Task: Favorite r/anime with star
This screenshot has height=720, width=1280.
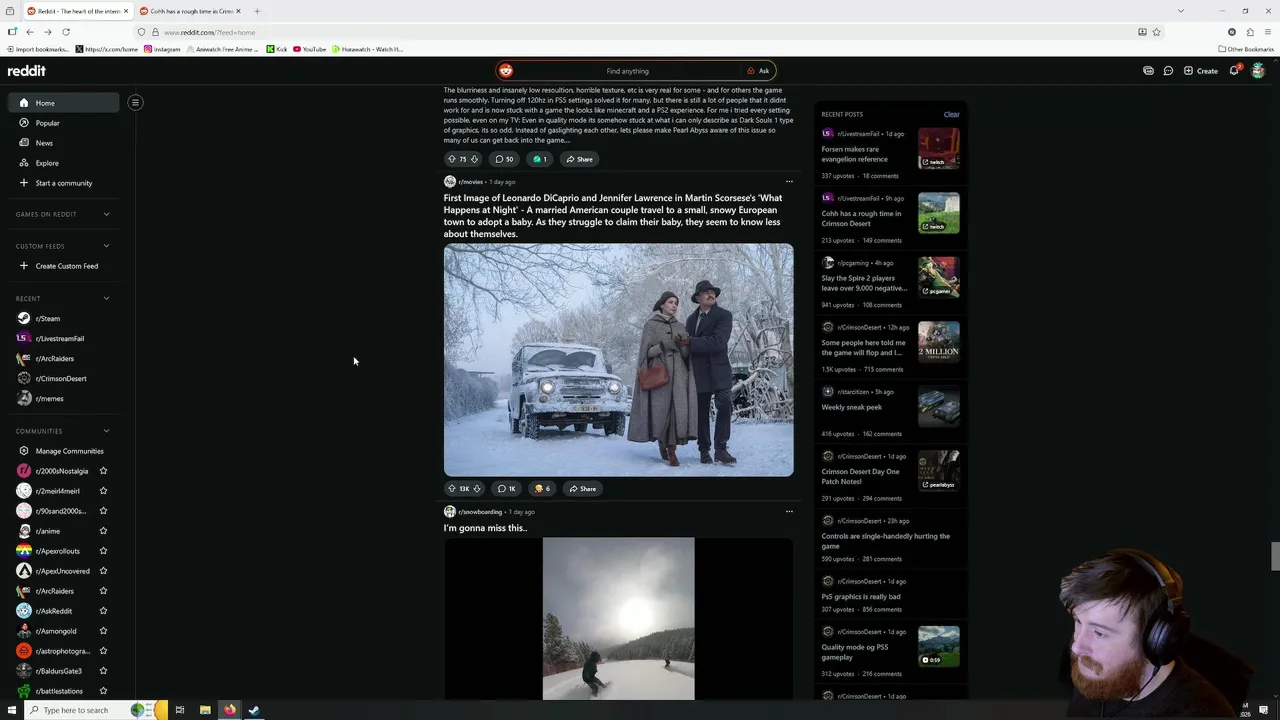Action: [103, 531]
